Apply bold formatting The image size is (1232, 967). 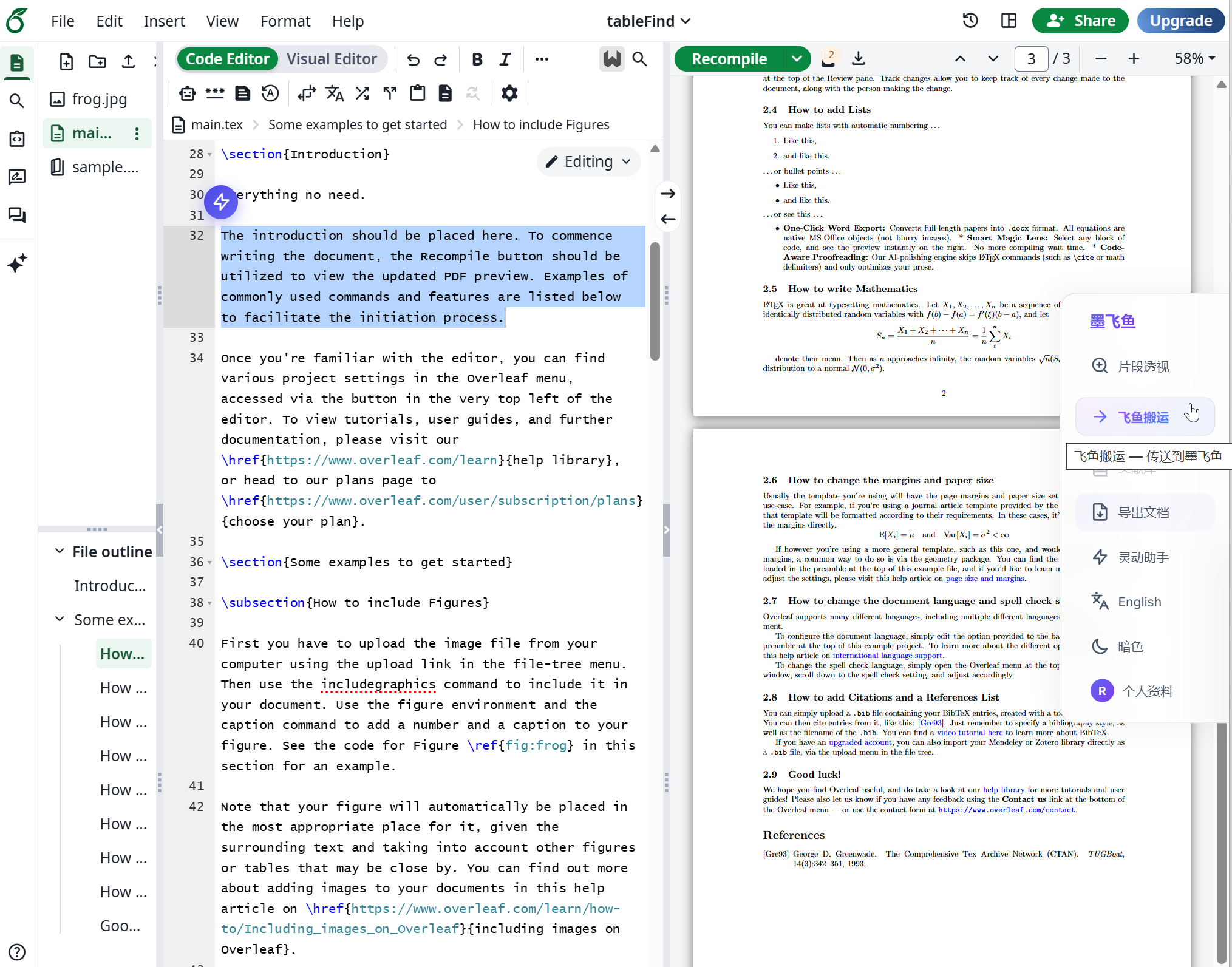pyautogui.click(x=477, y=59)
